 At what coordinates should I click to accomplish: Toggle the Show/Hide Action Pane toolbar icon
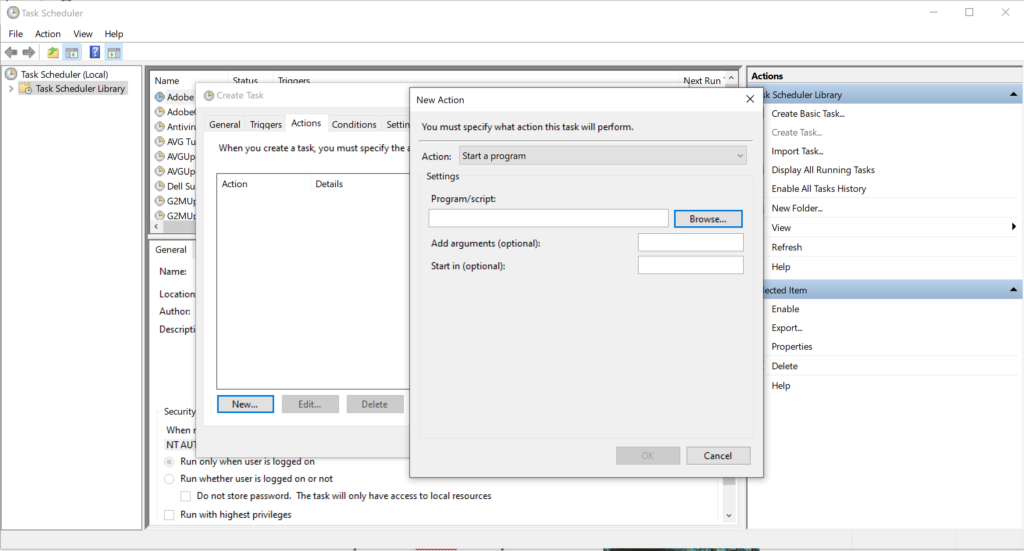click(114, 52)
